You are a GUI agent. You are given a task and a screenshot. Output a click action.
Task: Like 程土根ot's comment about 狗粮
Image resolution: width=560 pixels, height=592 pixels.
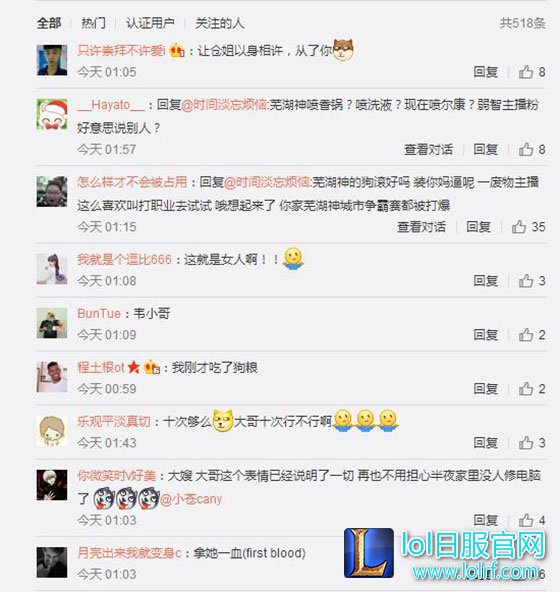[532, 389]
